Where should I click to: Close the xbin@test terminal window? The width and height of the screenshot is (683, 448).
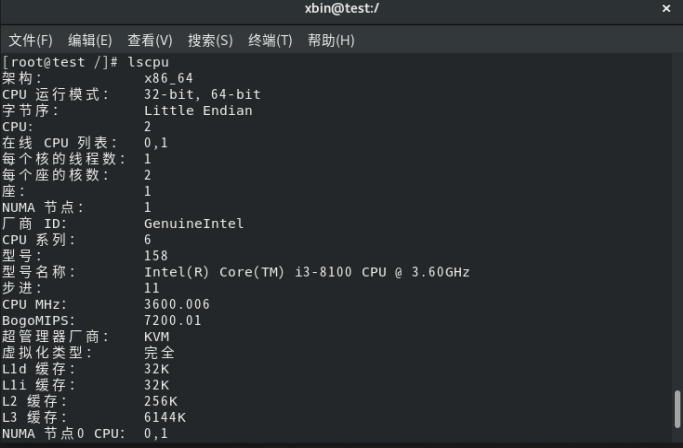coord(667,9)
